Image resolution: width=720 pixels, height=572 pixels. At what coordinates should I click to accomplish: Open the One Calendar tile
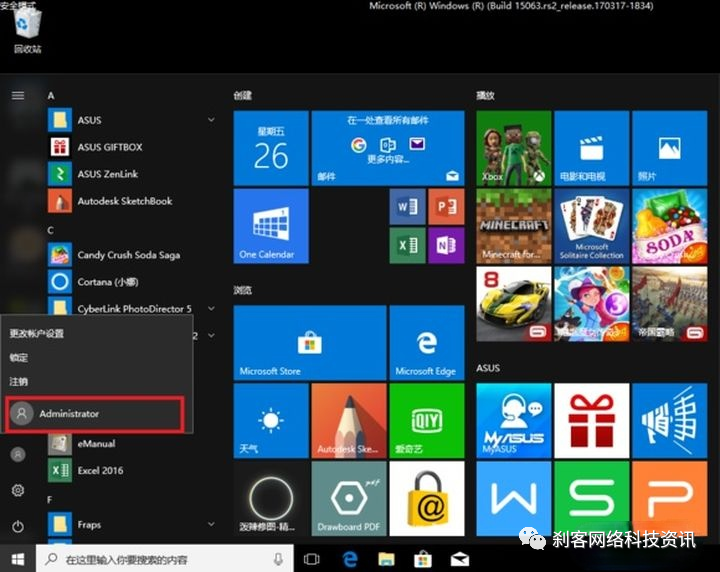pos(271,226)
